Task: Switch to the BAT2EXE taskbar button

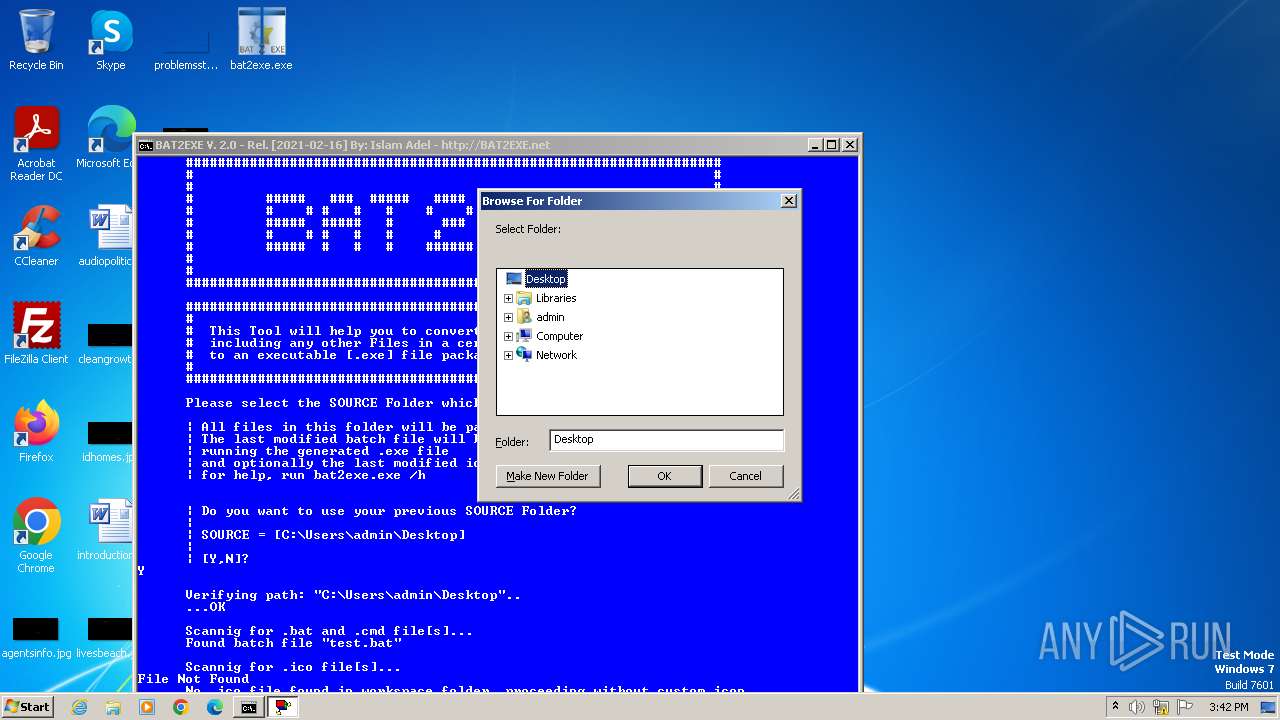Action: pyautogui.click(x=284, y=707)
